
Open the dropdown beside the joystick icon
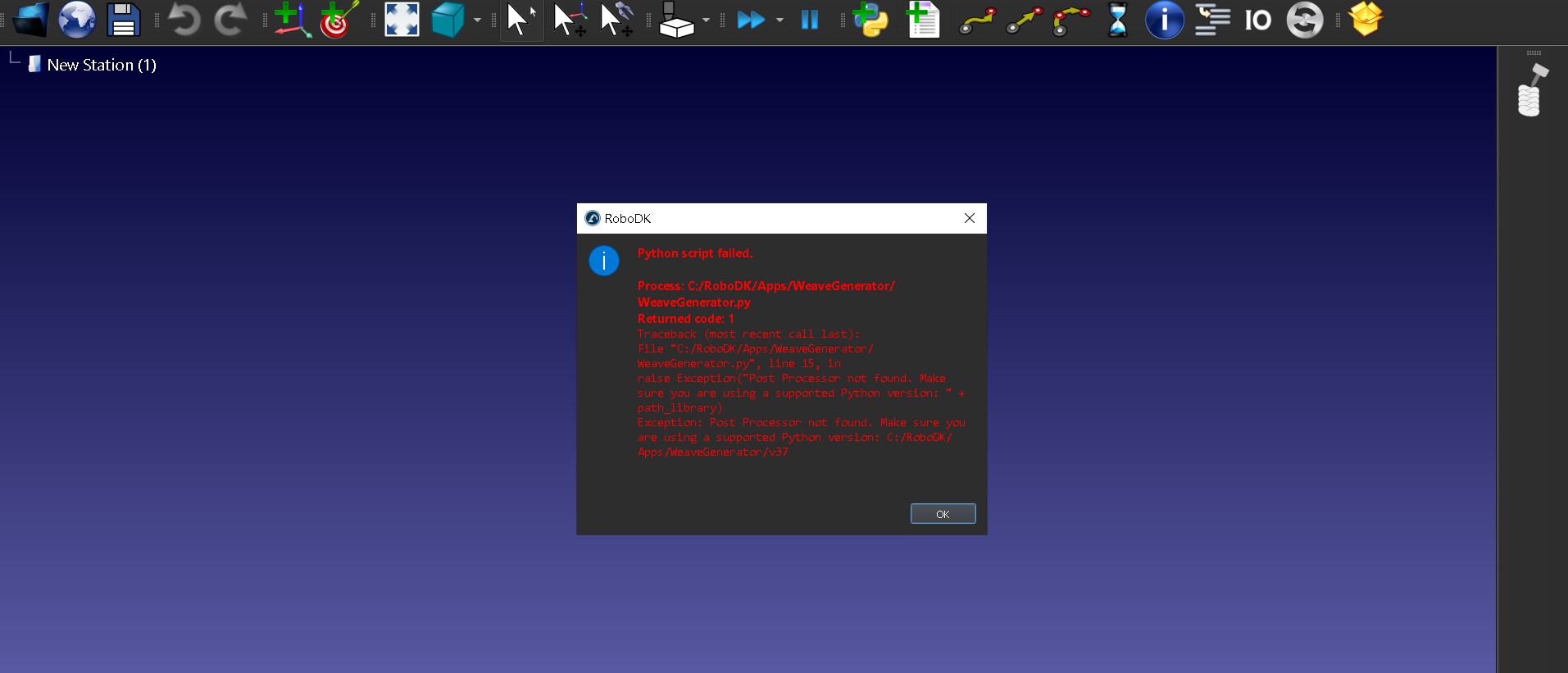click(x=706, y=20)
